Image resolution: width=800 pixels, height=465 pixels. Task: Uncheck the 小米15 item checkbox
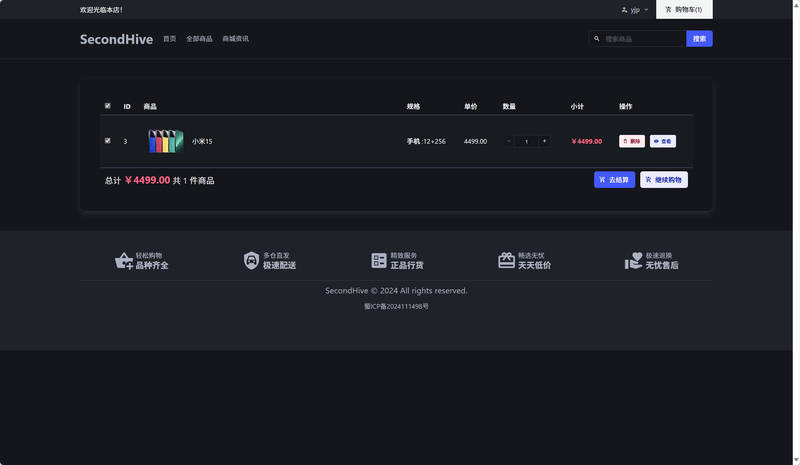tap(108, 141)
